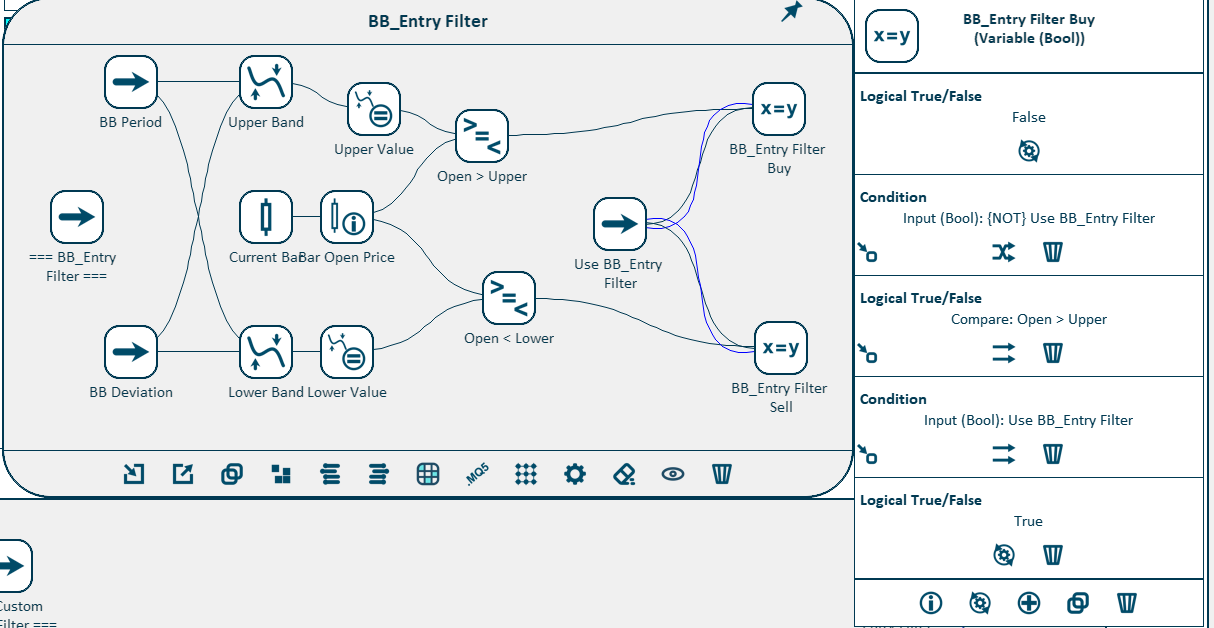The width and height of the screenshot is (1214, 628).
Task: Click the 'Compare: Open > Upper' text
Action: pyautogui.click(x=1028, y=319)
